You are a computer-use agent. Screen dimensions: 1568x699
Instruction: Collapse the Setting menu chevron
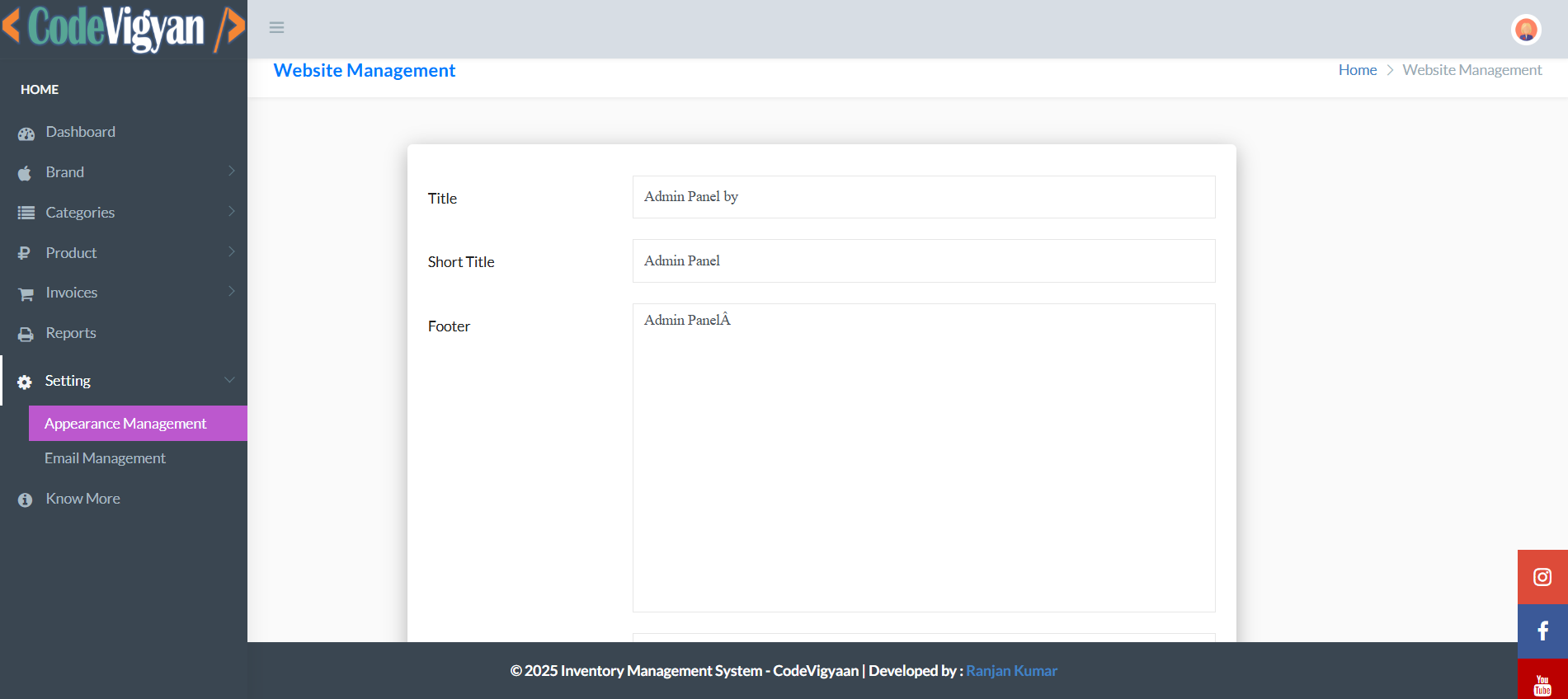[x=229, y=380]
